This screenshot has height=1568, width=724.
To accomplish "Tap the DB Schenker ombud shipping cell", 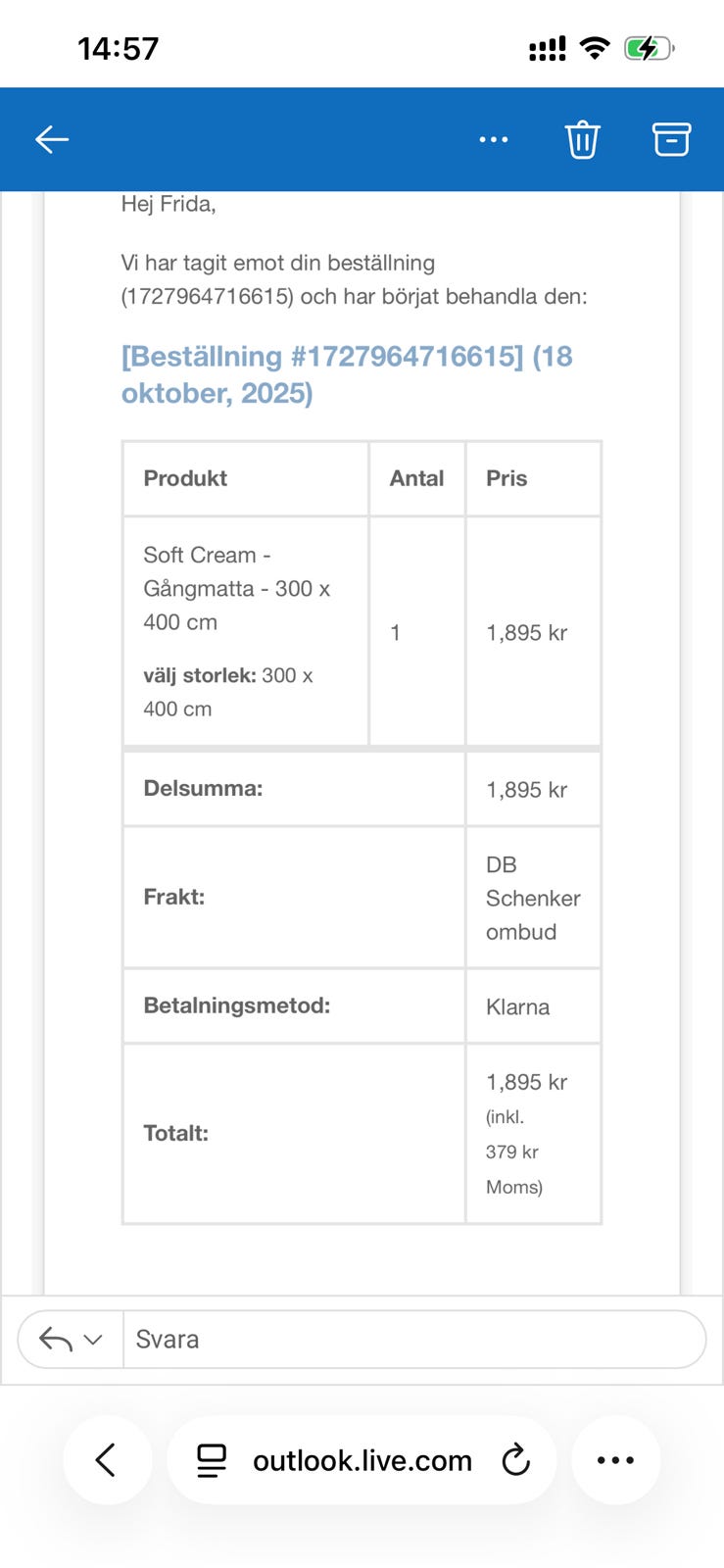I will click(x=532, y=898).
